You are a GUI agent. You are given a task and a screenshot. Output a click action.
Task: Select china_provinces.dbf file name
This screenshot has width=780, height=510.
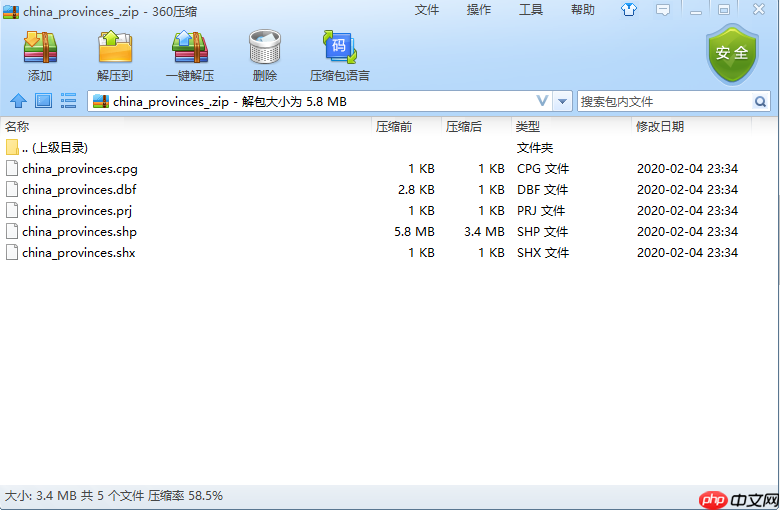[x=79, y=190]
